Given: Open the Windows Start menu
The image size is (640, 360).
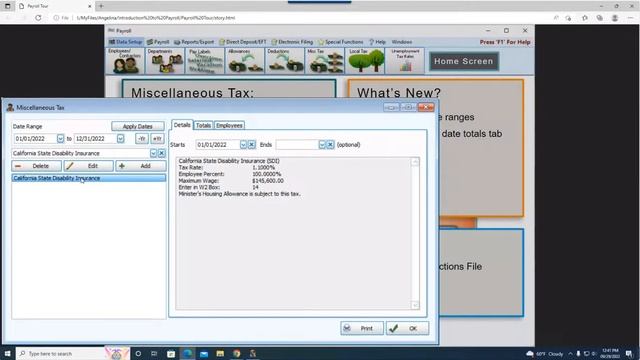Looking at the screenshot, I should (7, 353).
